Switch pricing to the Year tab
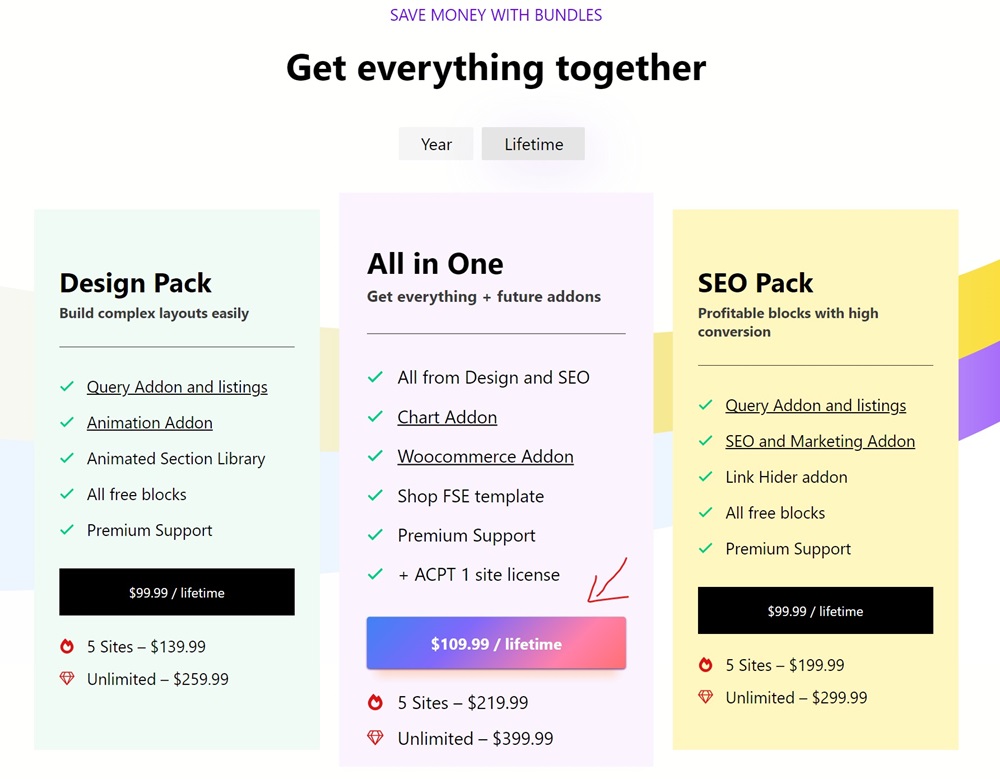Viewport: 1000px width, 779px height. pos(436,144)
